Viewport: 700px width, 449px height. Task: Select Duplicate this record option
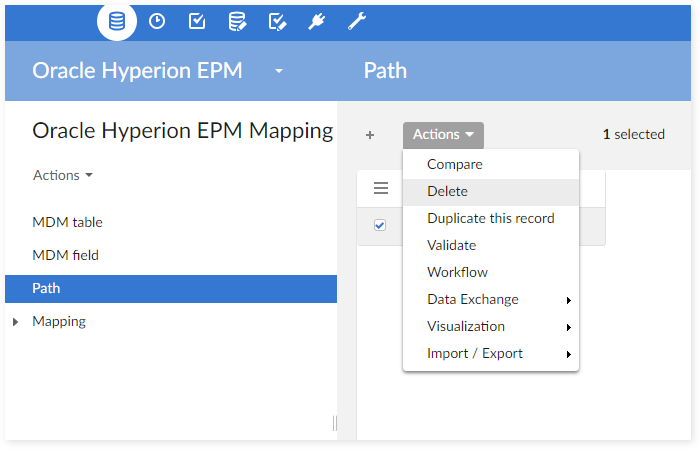click(490, 218)
